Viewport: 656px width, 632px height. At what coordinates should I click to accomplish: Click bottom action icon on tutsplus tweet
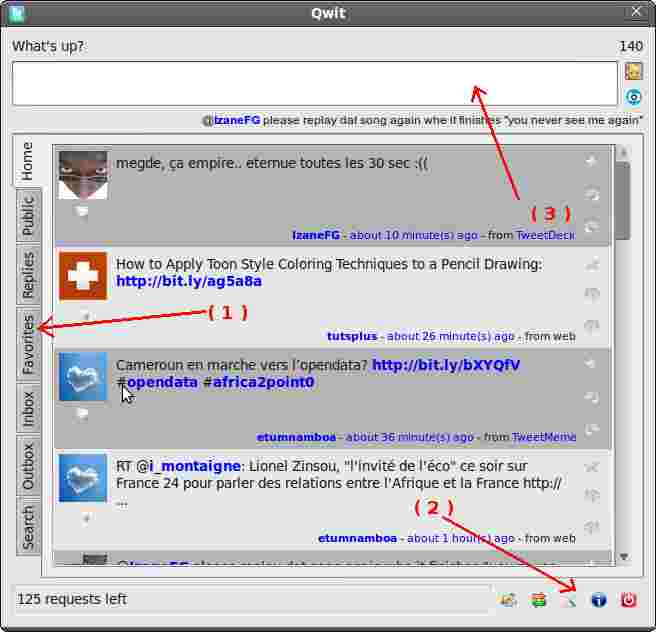[592, 327]
